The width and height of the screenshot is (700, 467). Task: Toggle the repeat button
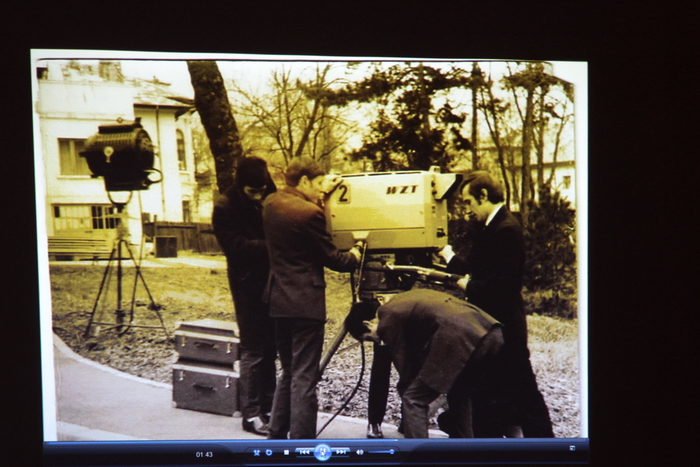coord(269,453)
